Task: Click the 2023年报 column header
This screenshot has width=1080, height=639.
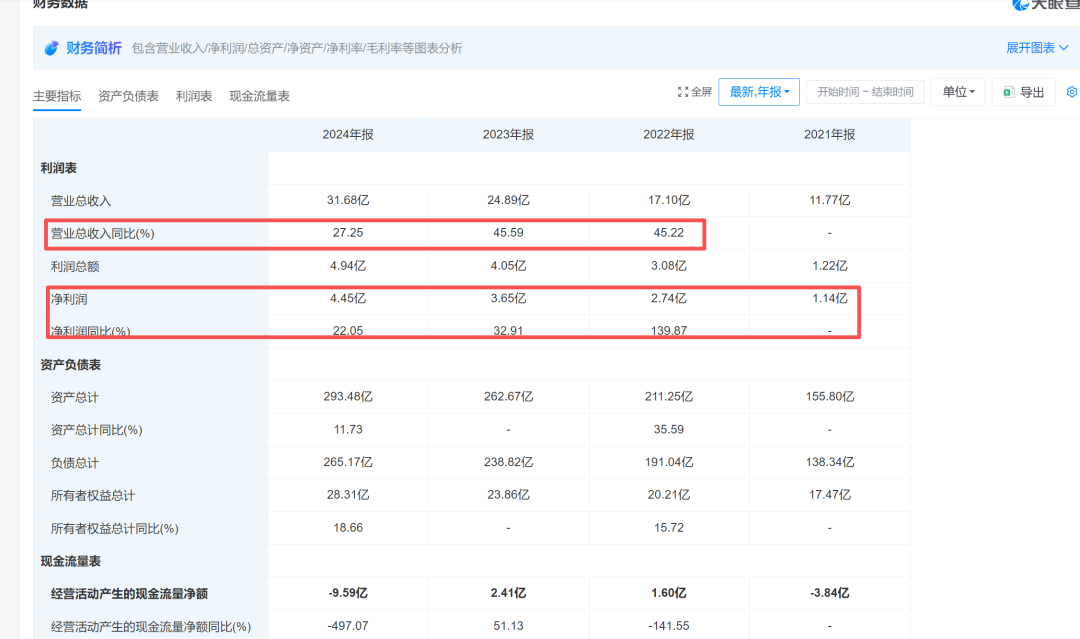Action: pos(508,135)
